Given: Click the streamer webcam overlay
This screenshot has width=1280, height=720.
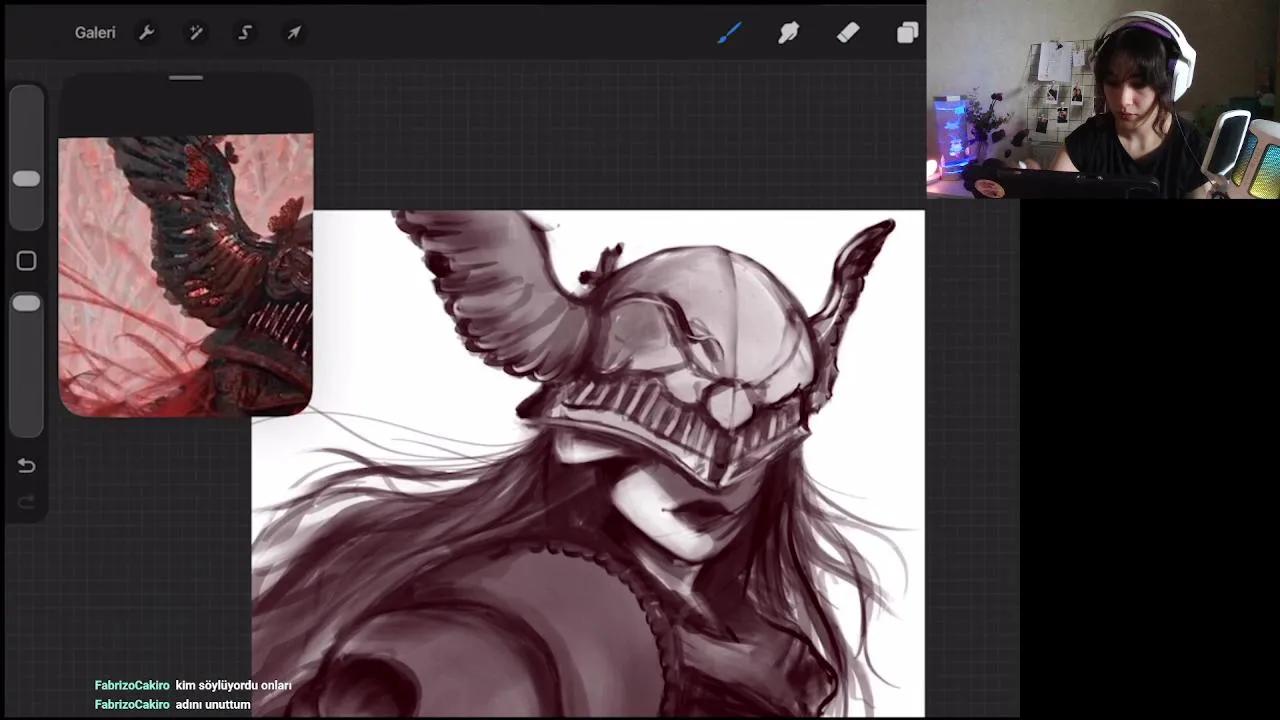Looking at the screenshot, I should [1100, 100].
